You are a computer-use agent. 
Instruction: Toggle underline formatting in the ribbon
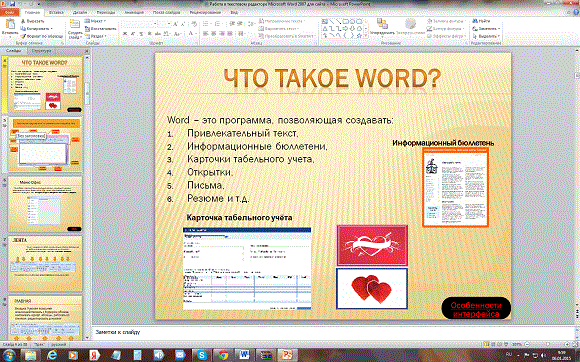141,34
